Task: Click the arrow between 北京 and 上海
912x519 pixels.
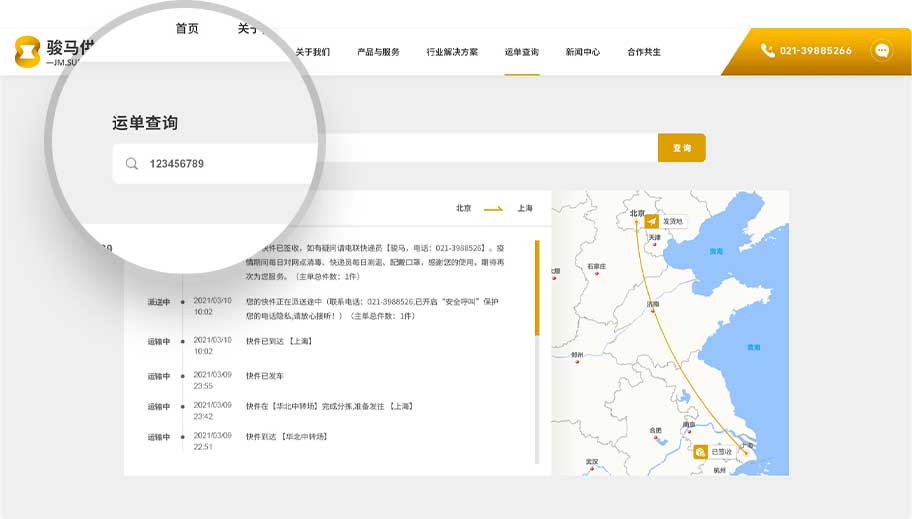Action: point(493,209)
